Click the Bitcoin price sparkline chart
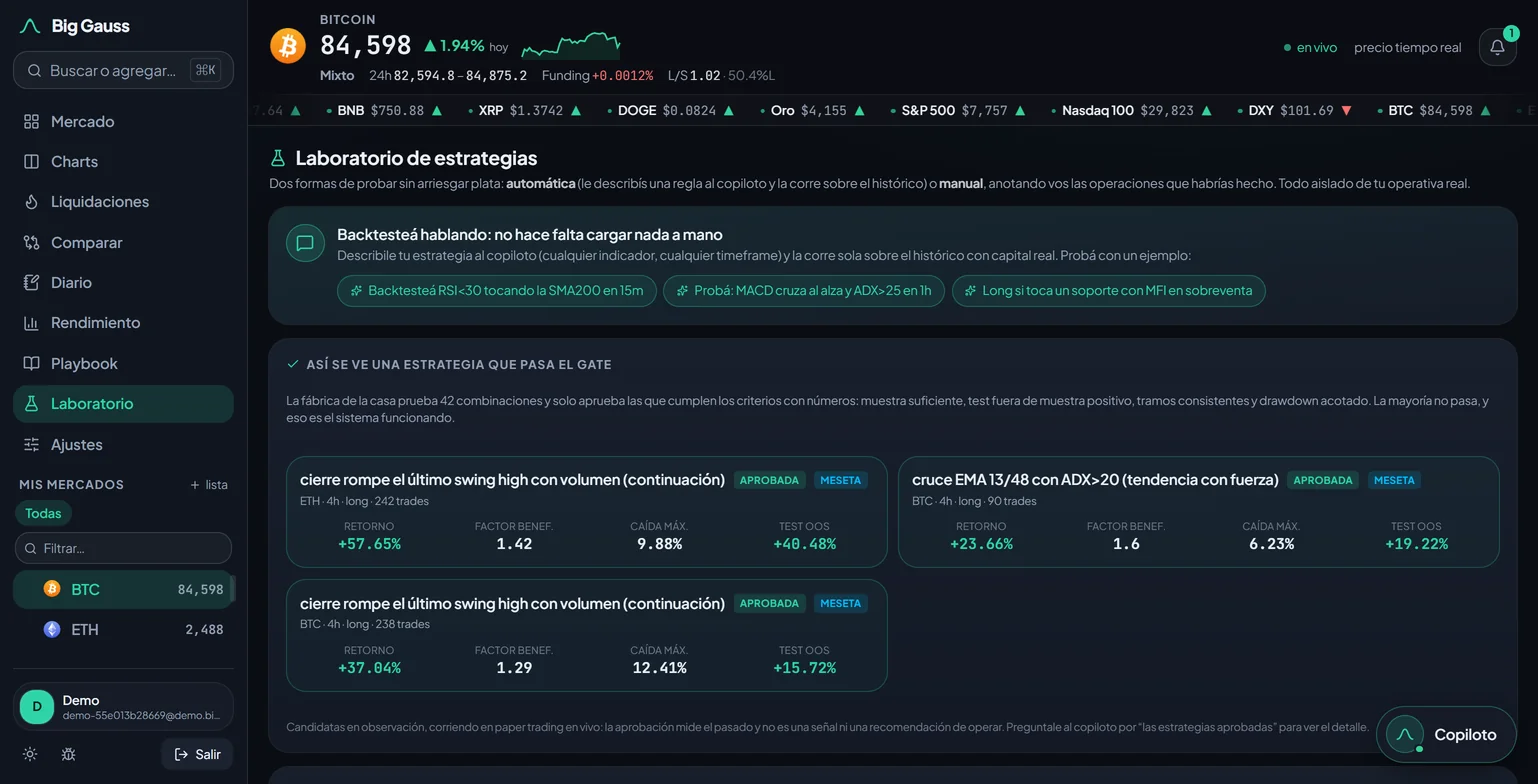Screen dimensions: 1538x784 point(571,45)
